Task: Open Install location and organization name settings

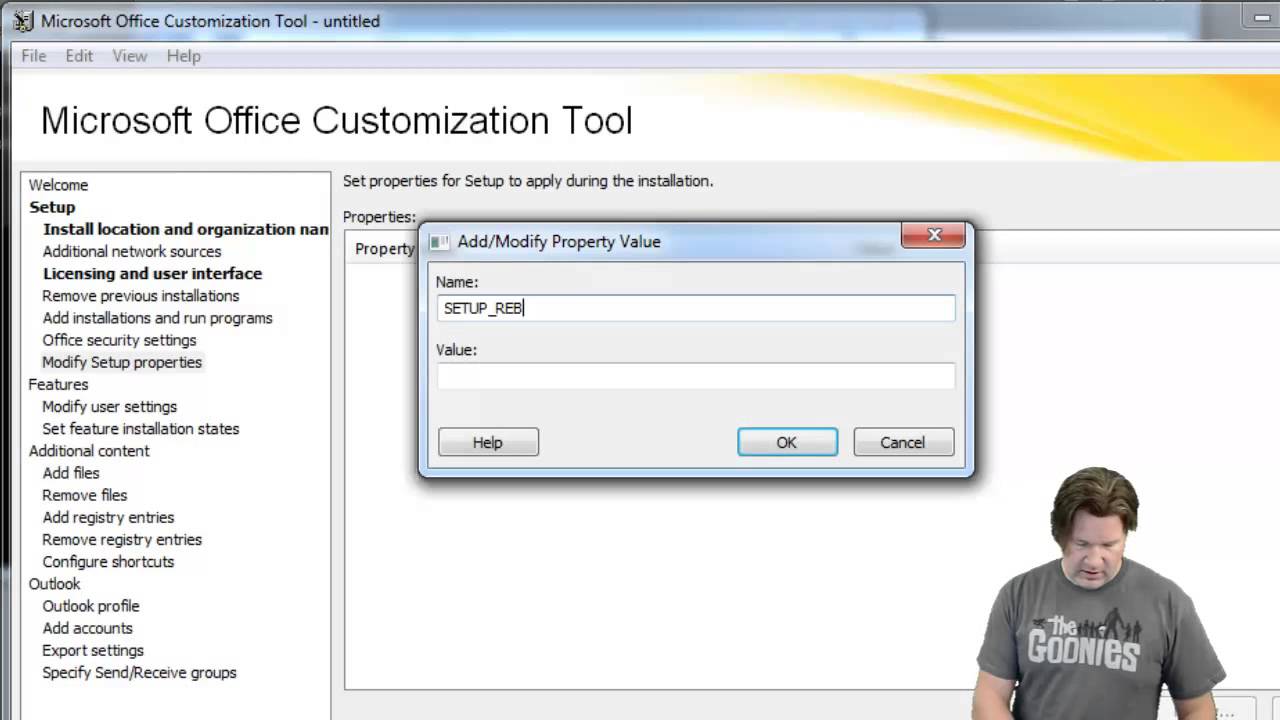Action: coord(185,229)
